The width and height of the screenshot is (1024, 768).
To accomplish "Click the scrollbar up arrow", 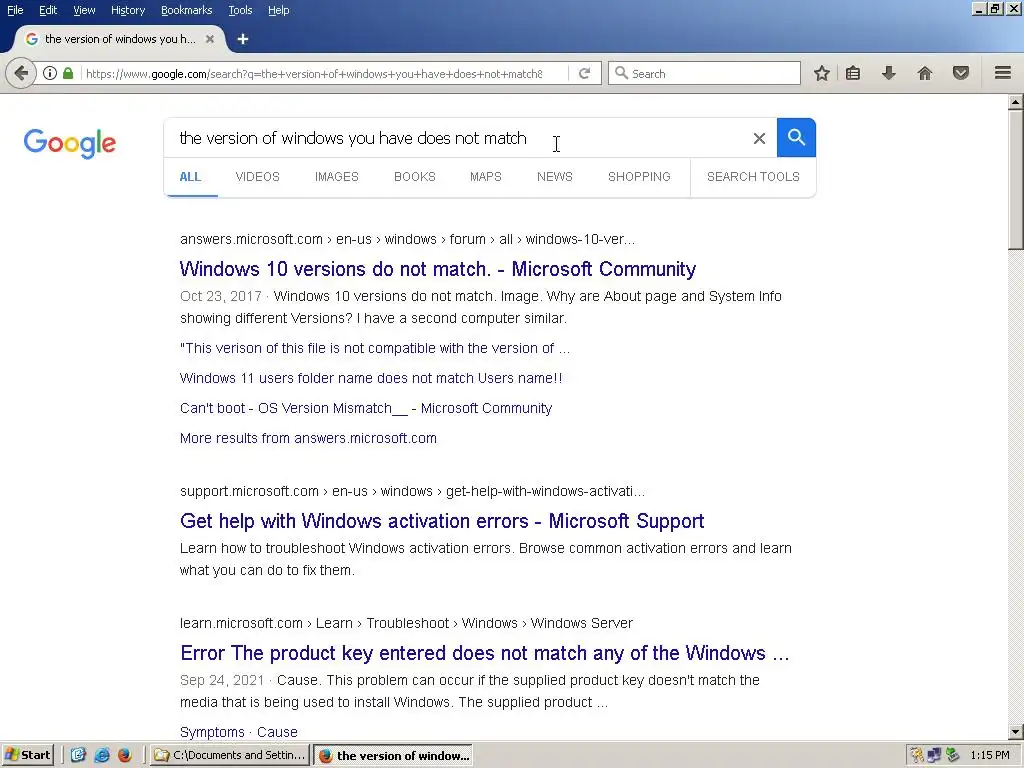I will (x=1016, y=102).
